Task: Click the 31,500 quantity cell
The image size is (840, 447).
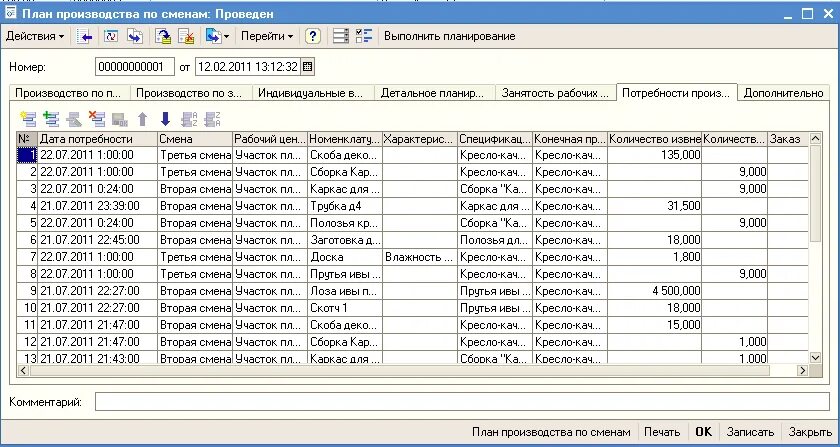Action: click(x=655, y=206)
